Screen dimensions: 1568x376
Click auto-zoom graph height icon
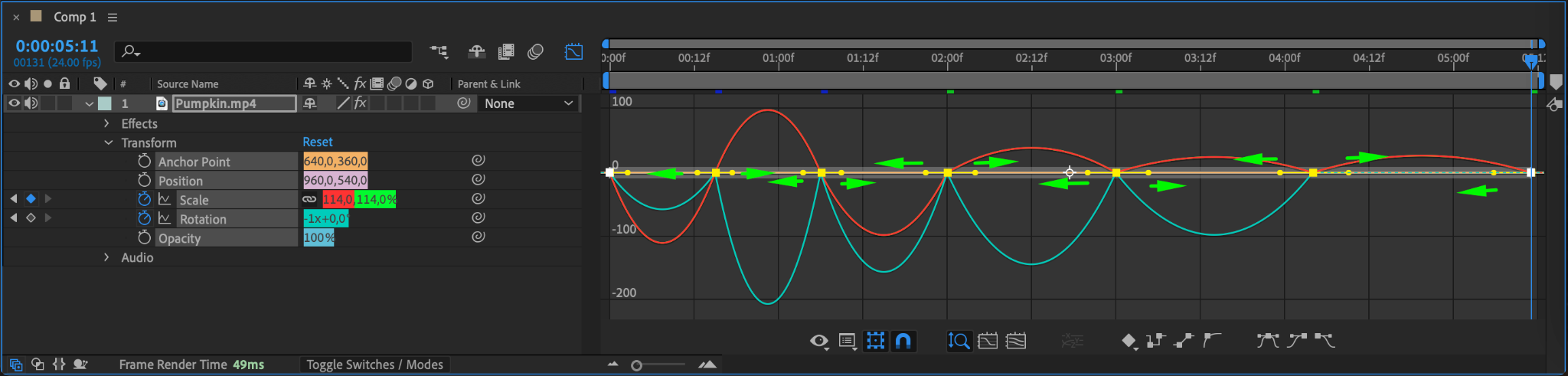[x=959, y=341]
